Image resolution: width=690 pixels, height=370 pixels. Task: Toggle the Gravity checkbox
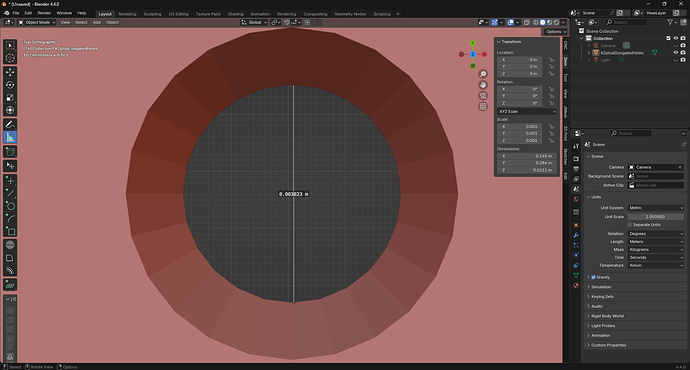click(x=593, y=277)
